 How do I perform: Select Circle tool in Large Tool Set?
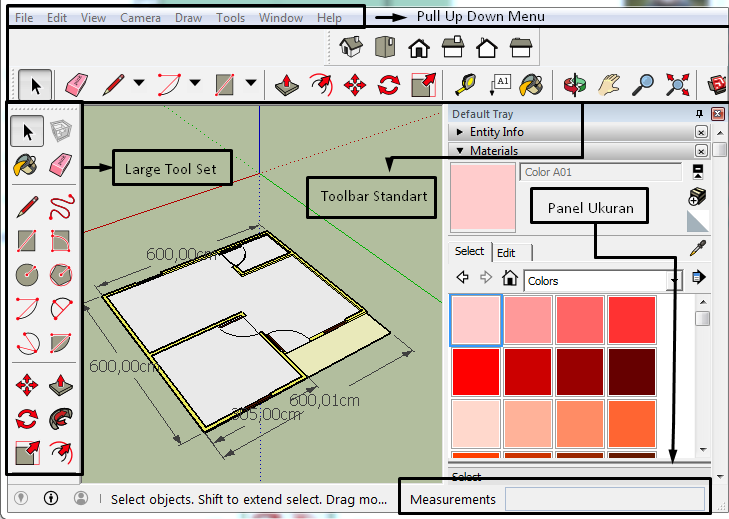click(x=27, y=275)
